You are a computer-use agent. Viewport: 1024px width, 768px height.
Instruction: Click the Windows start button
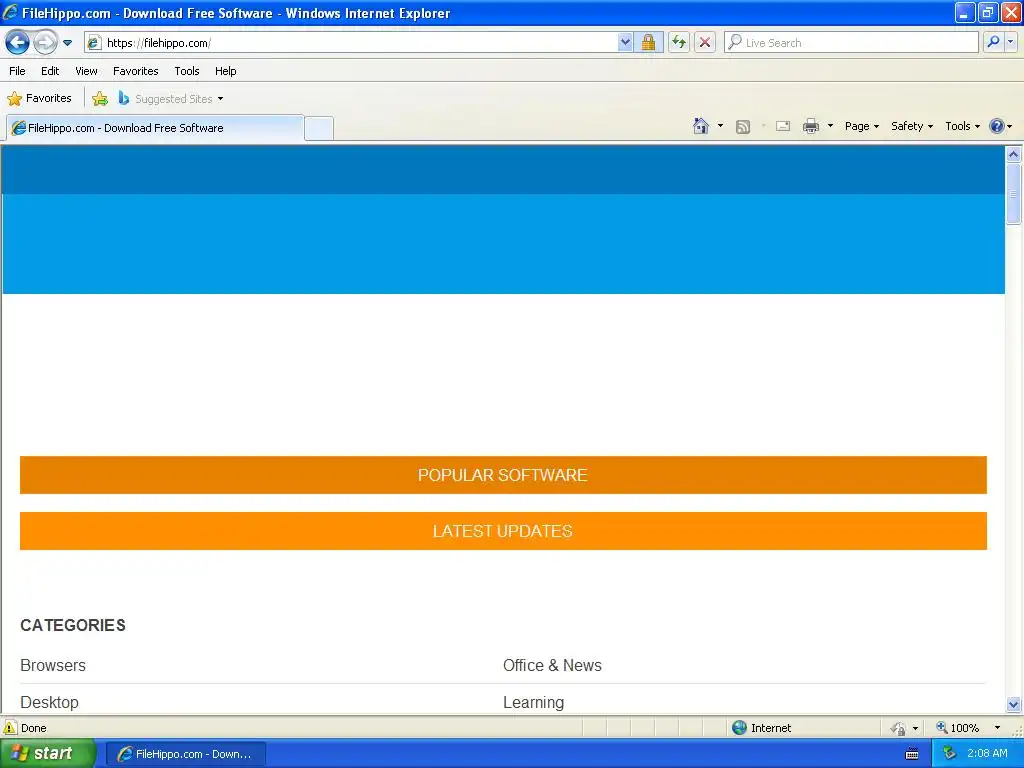pos(48,754)
